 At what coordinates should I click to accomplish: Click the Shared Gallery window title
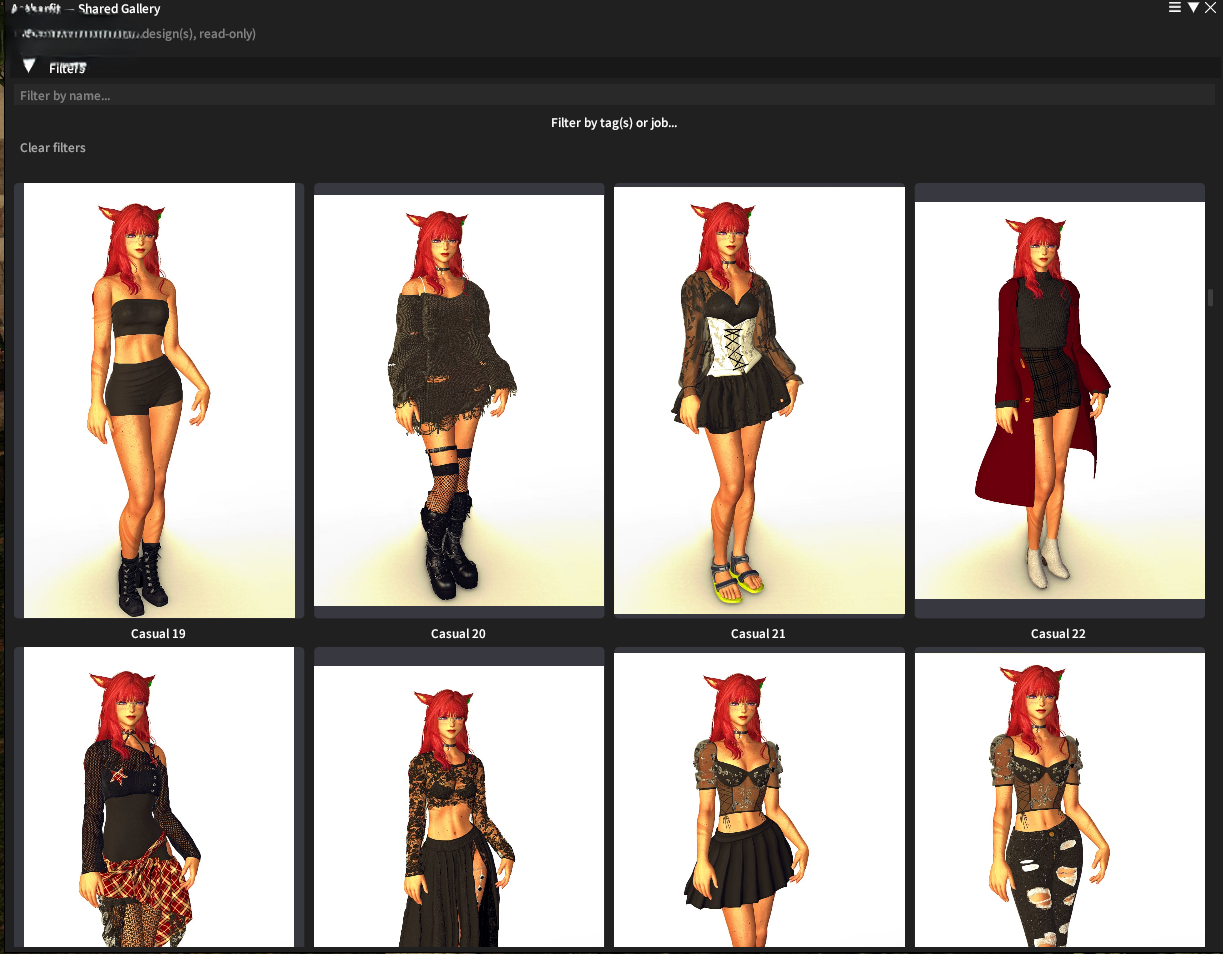coord(119,8)
